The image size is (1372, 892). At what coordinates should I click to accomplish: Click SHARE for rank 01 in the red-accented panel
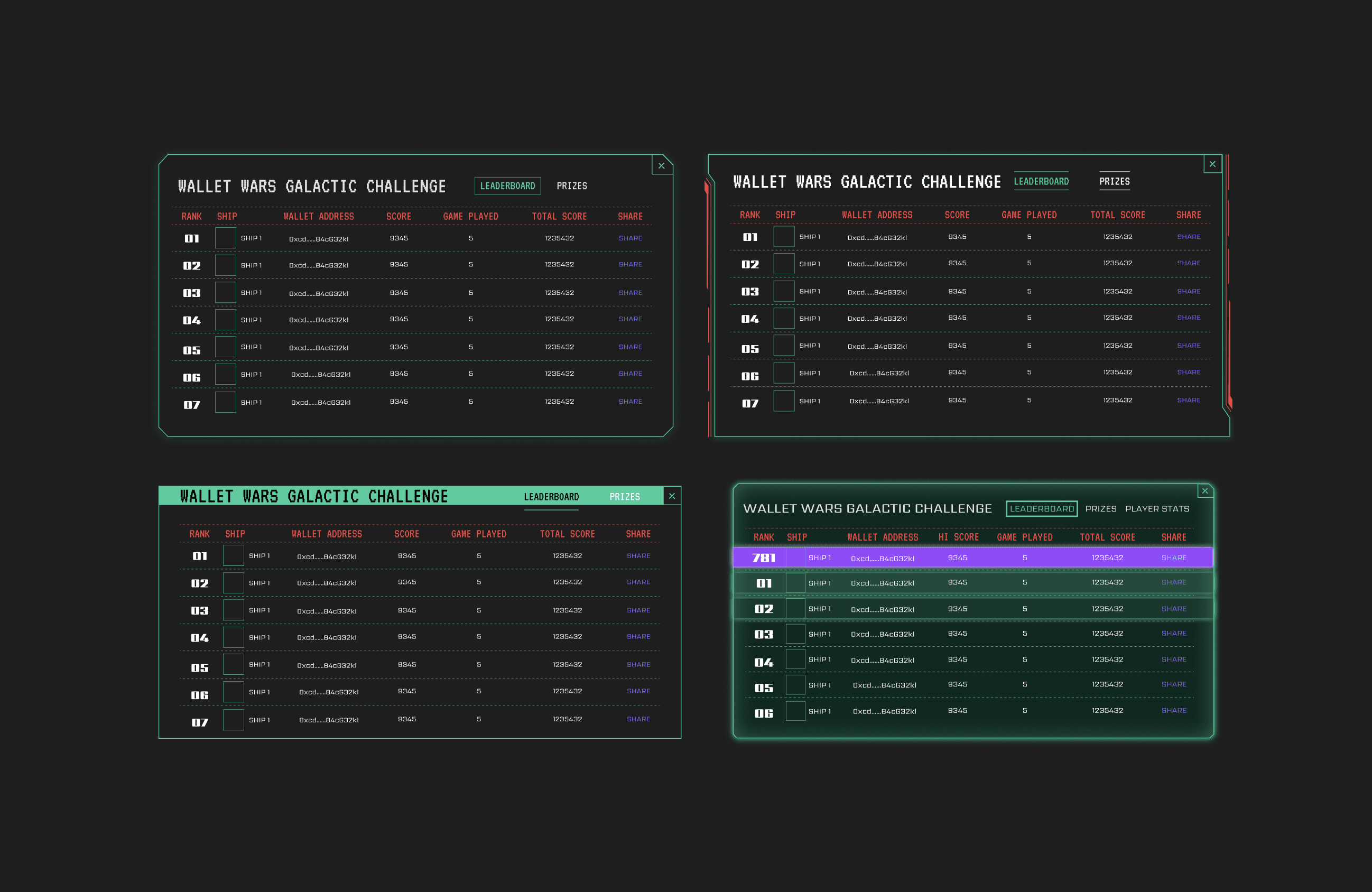coord(1188,237)
